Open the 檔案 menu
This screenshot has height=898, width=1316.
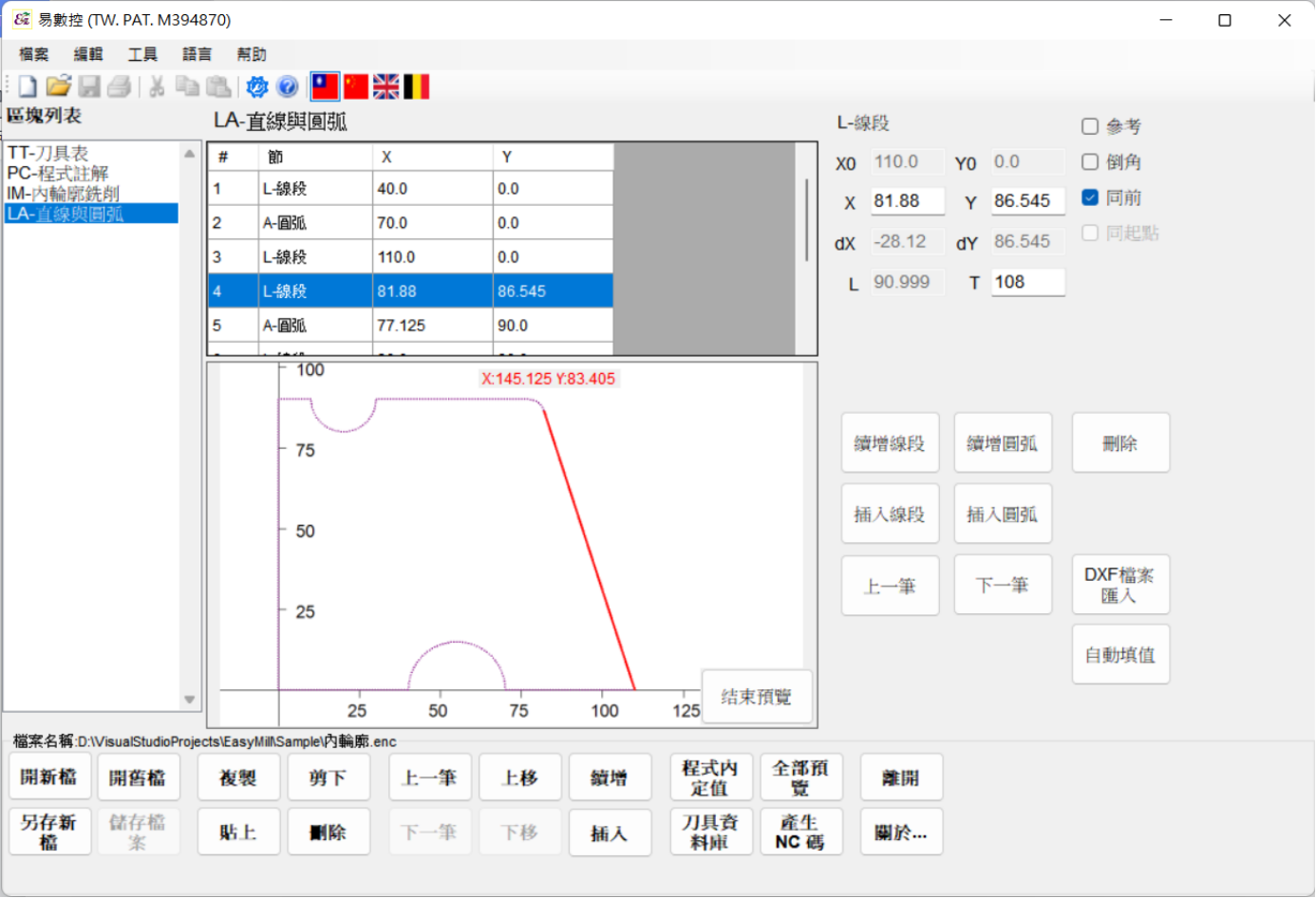[34, 55]
